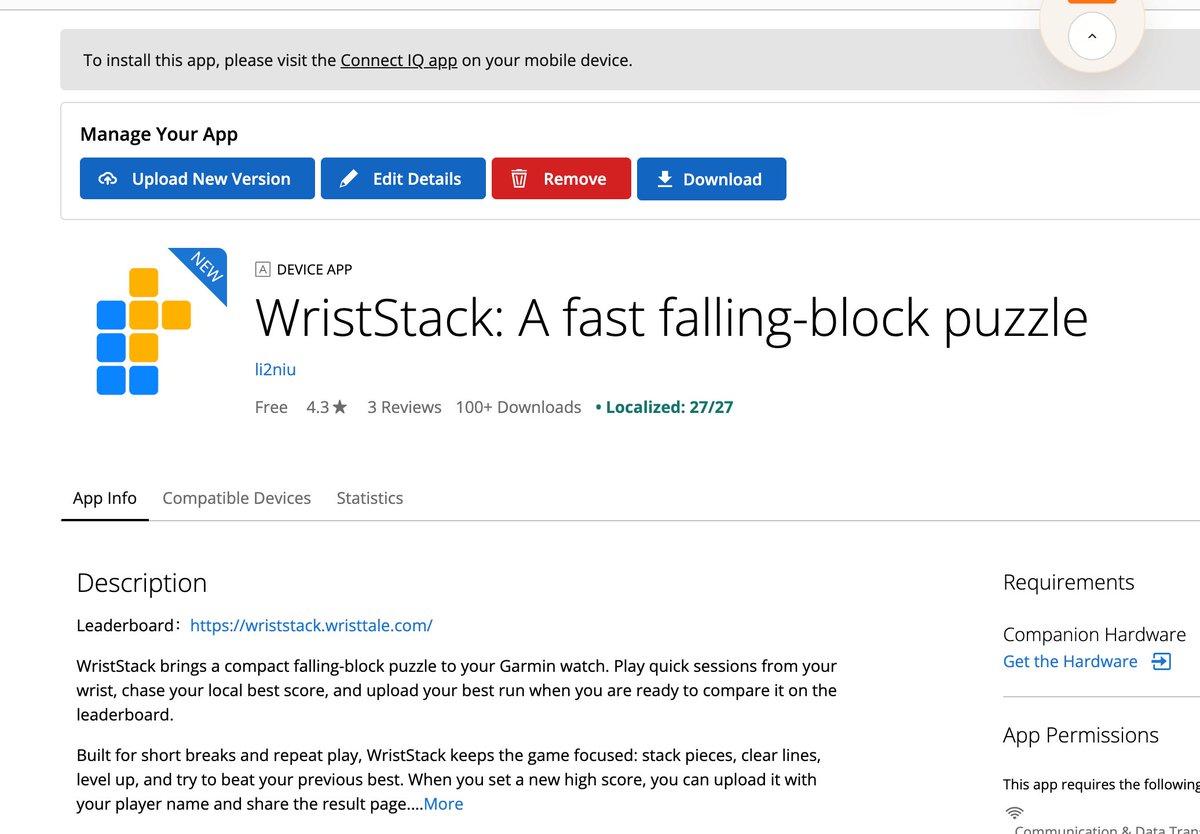Click the Free price label
Image resolution: width=1200 pixels, height=834 pixels.
click(x=271, y=407)
